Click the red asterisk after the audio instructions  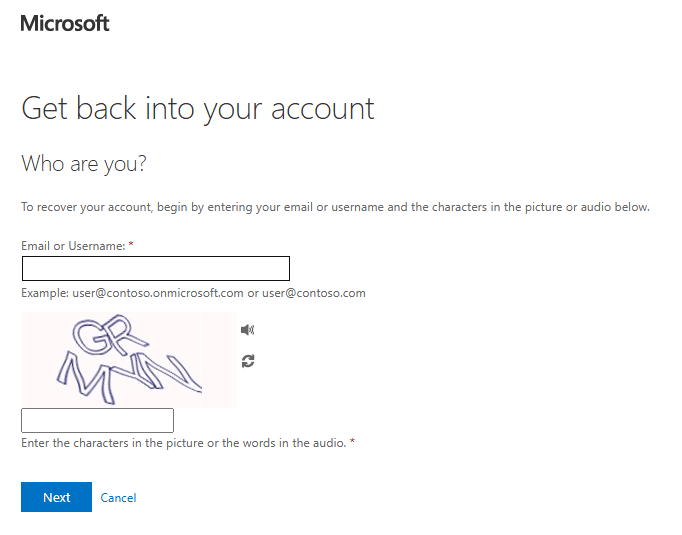pyautogui.click(x=352, y=441)
